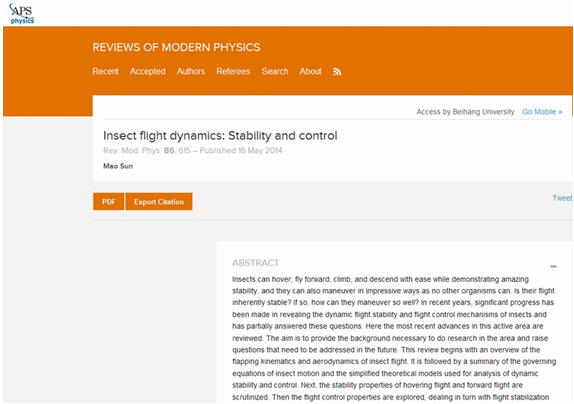Open the Reviews of Modern Physics journal header

pyautogui.click(x=176, y=47)
